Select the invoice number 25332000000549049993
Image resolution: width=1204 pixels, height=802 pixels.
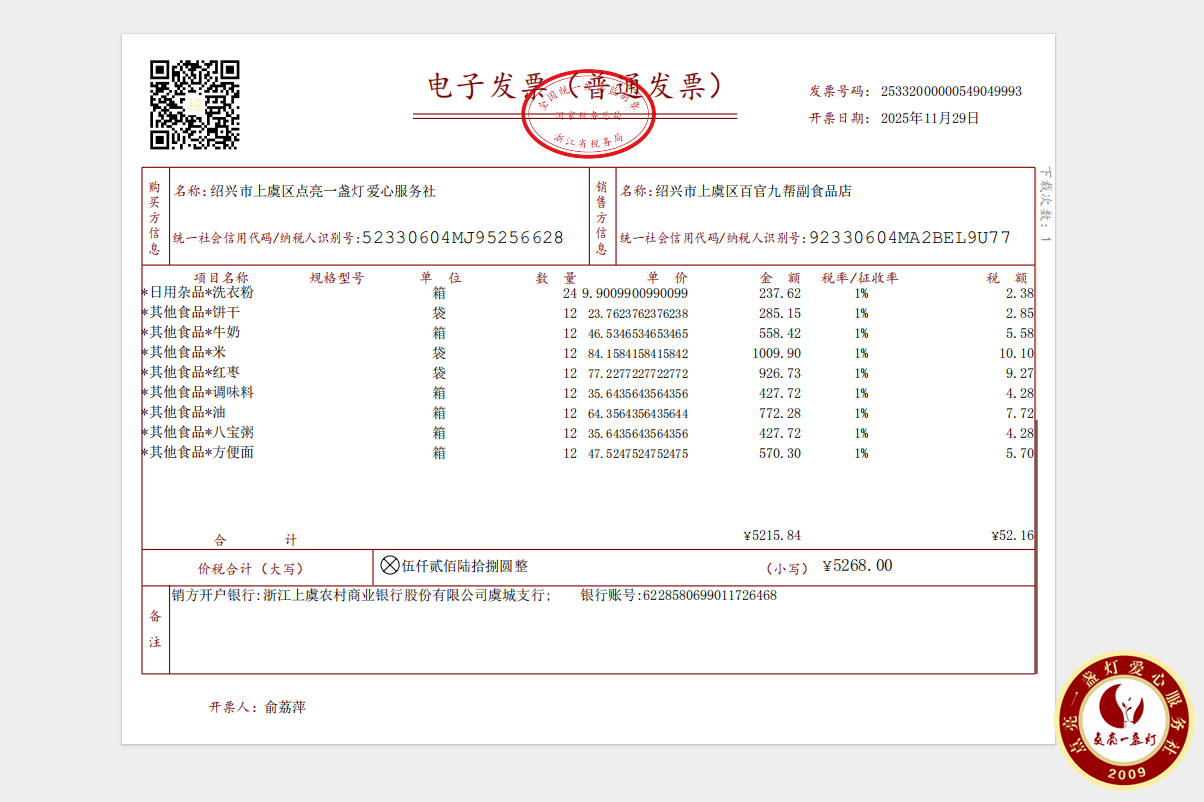click(x=951, y=91)
